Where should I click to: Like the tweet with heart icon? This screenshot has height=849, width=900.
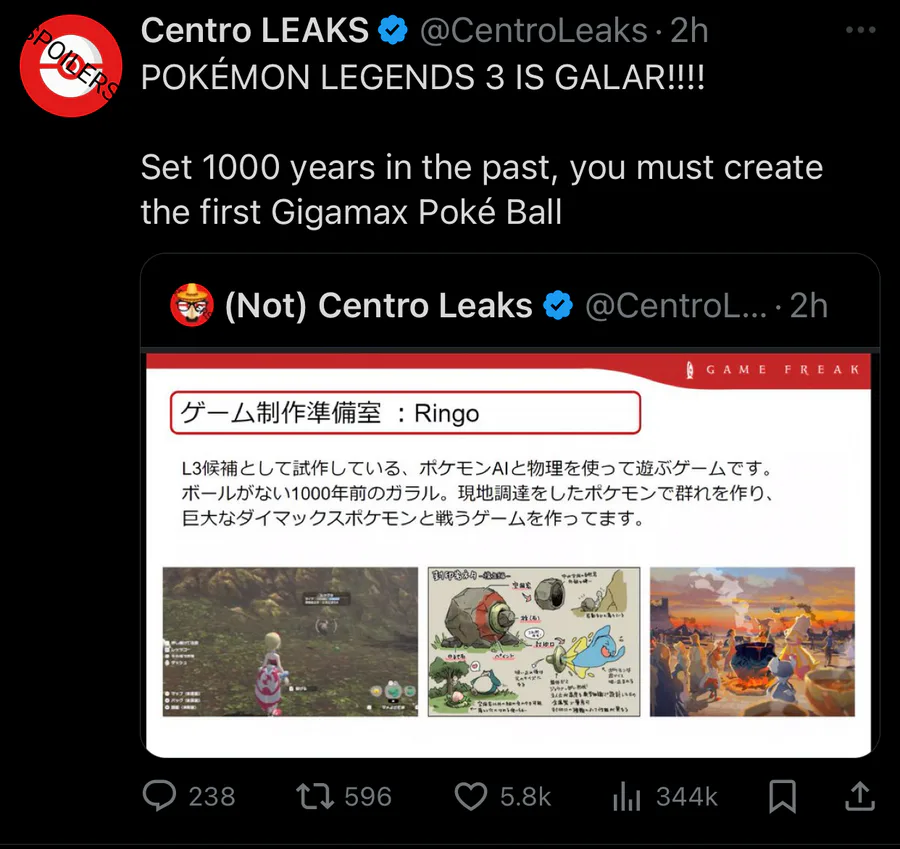point(470,796)
